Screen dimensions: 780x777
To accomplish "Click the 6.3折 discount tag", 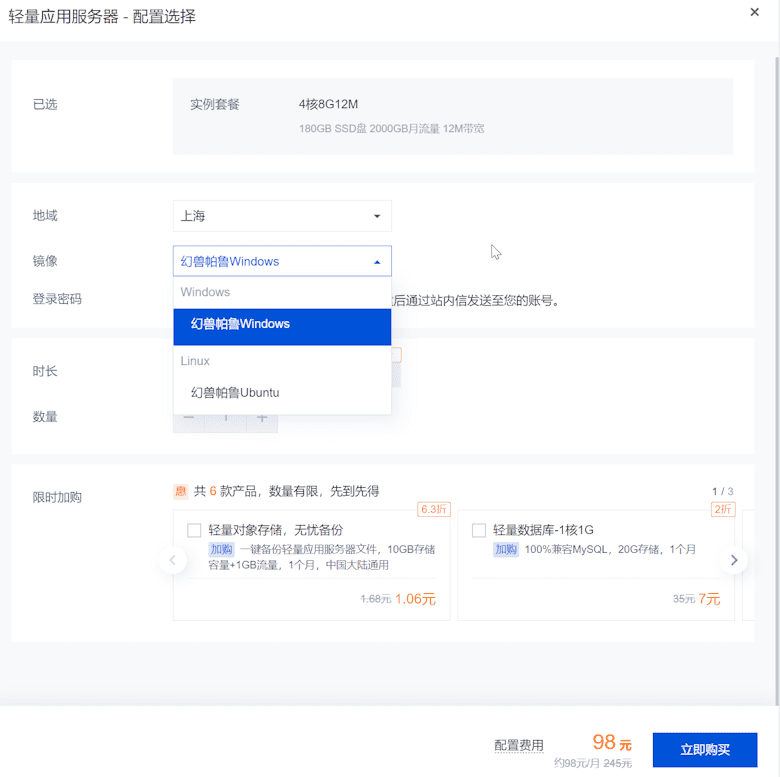I will click(x=432, y=509).
